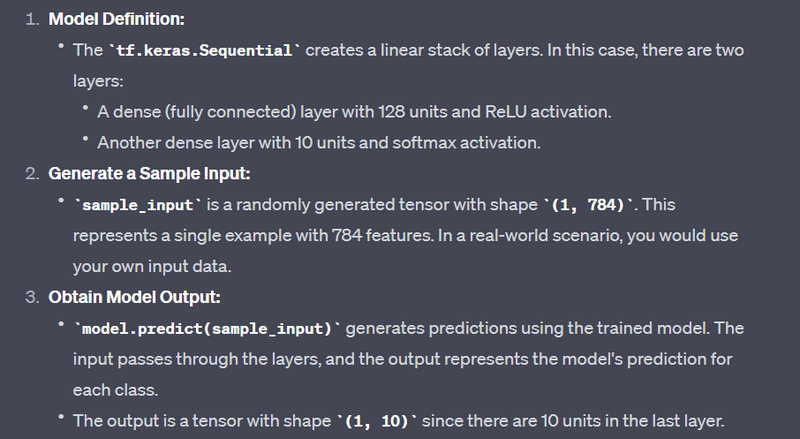Image resolution: width=800 pixels, height=439 pixels.
Task: Click the "Obtain Model Output:" heading
Action: click(x=135, y=297)
